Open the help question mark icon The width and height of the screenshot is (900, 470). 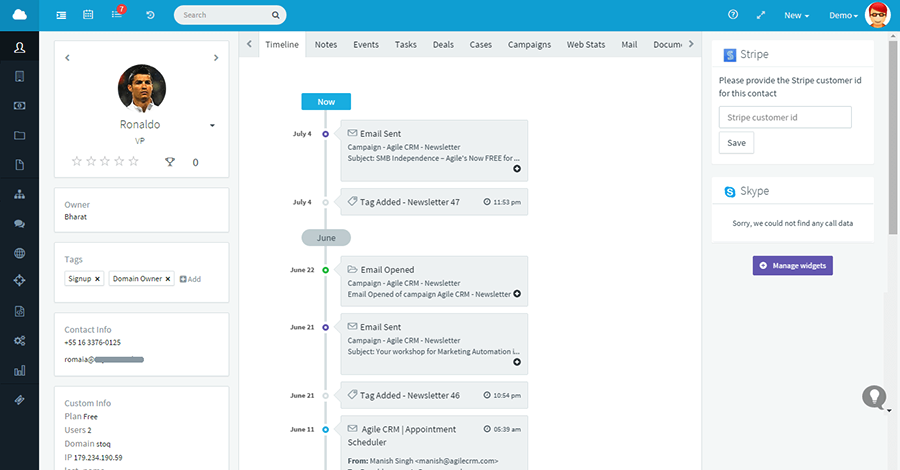pyautogui.click(x=733, y=15)
